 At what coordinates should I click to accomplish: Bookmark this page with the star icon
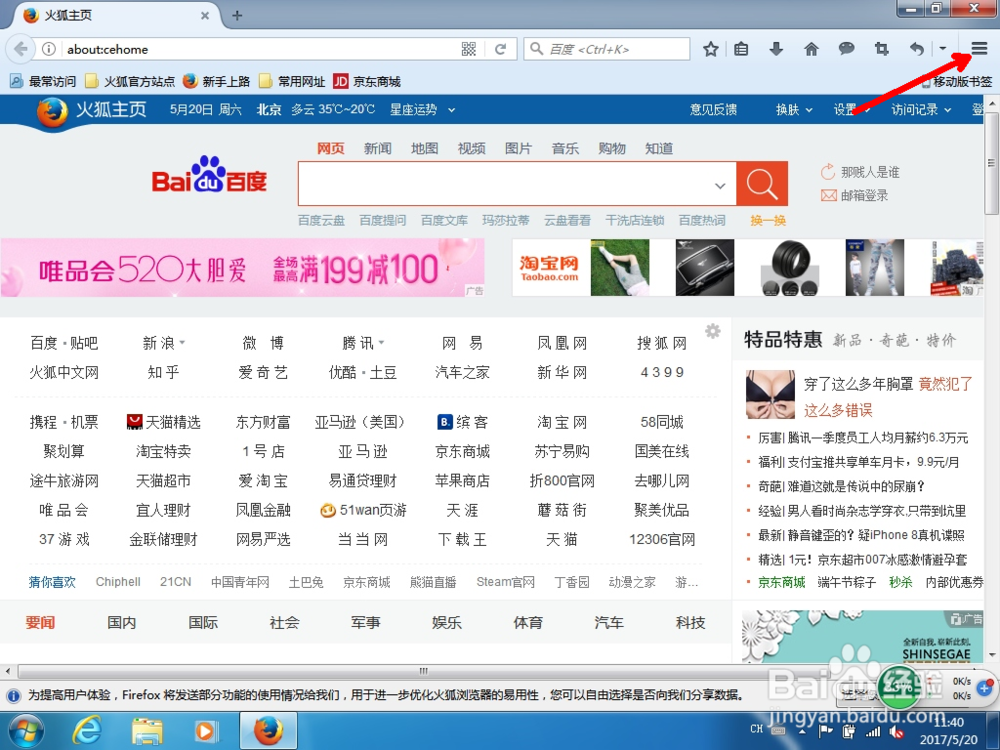click(710, 48)
